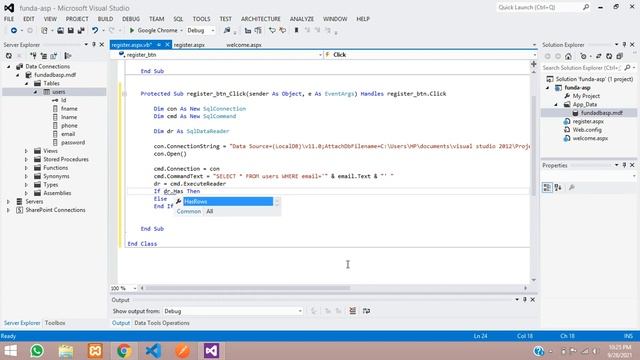Click the New Project toolbar icon
640x360 pixels.
tap(44, 31)
